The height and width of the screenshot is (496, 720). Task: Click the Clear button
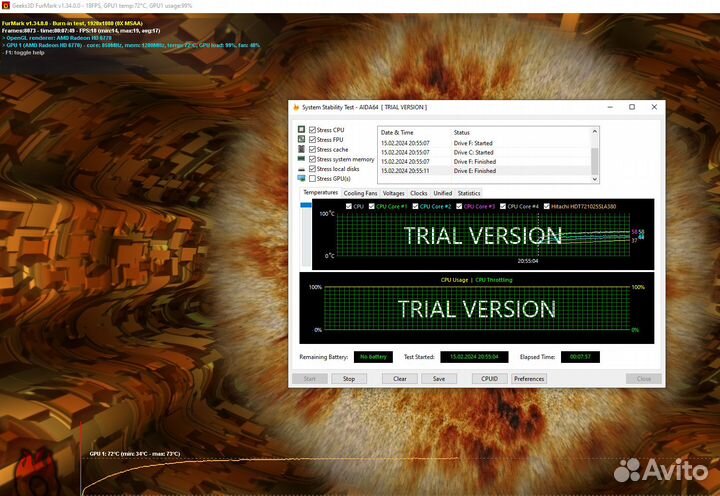pyautogui.click(x=399, y=379)
